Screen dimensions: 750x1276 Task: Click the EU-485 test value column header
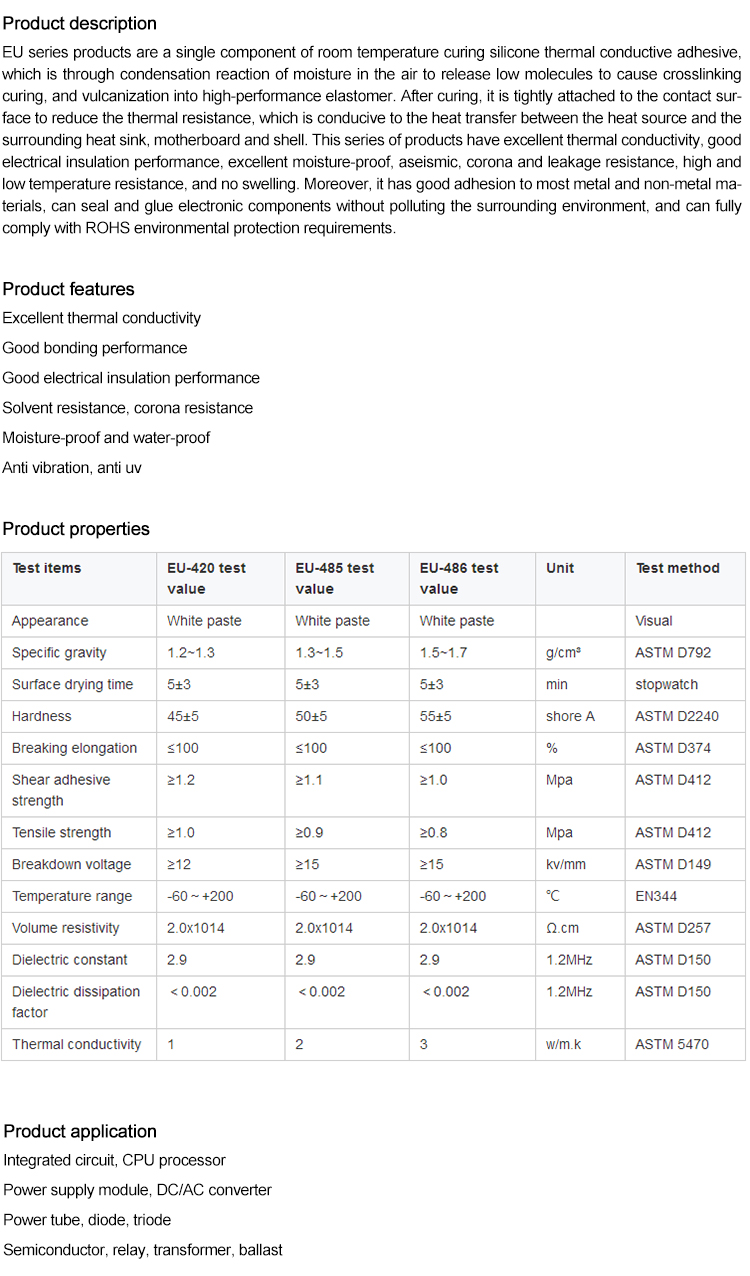pos(334,578)
